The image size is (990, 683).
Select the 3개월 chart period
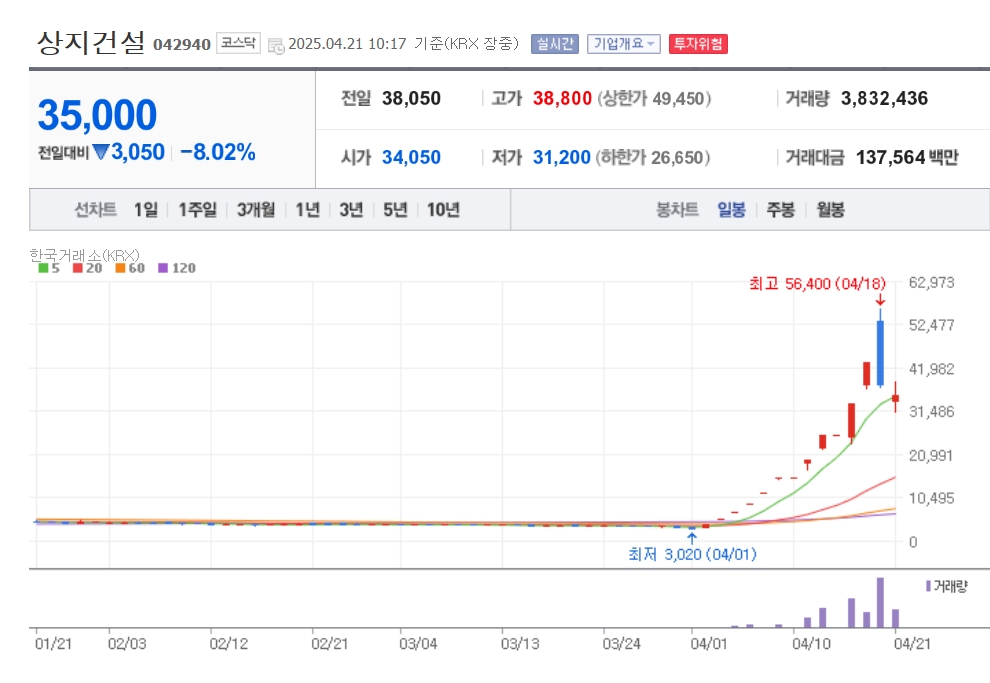[x=256, y=210]
